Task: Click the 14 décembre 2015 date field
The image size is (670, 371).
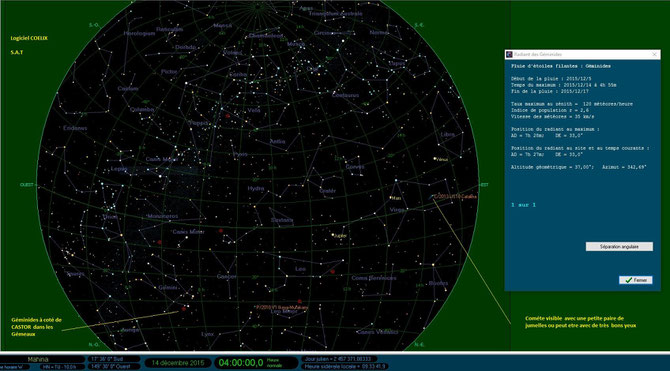Action: click(x=178, y=363)
